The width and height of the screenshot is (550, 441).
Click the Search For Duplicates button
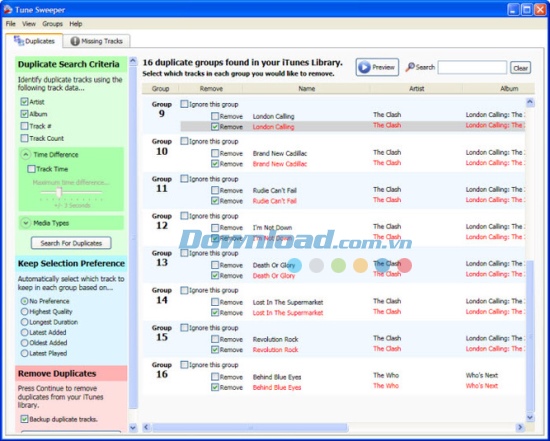[x=71, y=243]
